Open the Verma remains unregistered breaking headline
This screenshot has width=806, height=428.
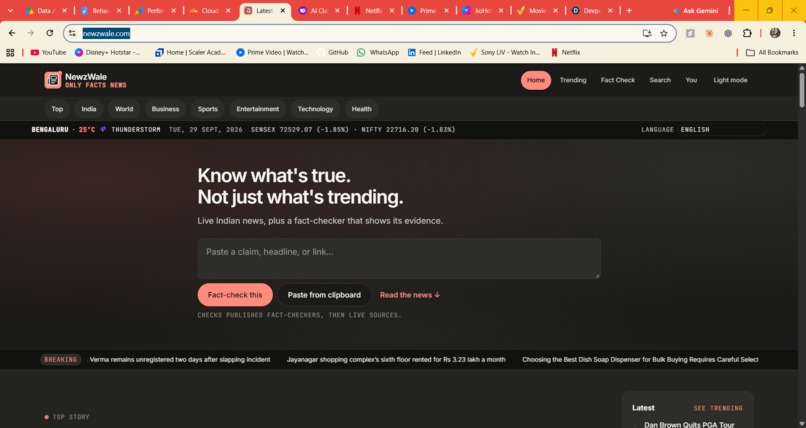(x=180, y=360)
